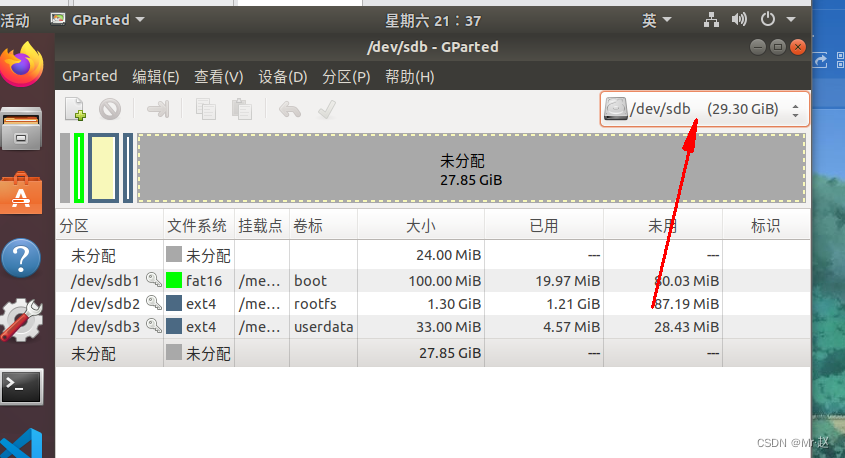This screenshot has width=845, height=458.
Task: Launch Firefox from the dock
Action: (22, 64)
